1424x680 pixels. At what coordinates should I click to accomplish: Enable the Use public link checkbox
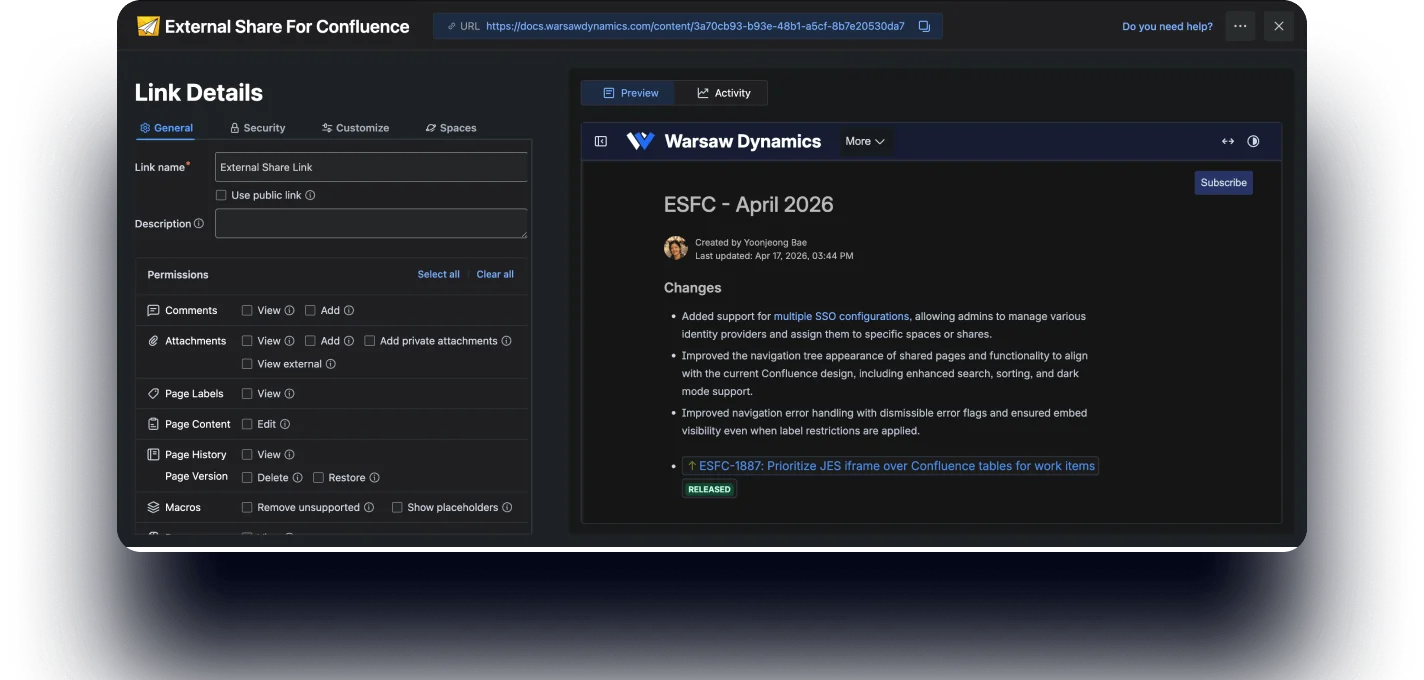click(221, 195)
